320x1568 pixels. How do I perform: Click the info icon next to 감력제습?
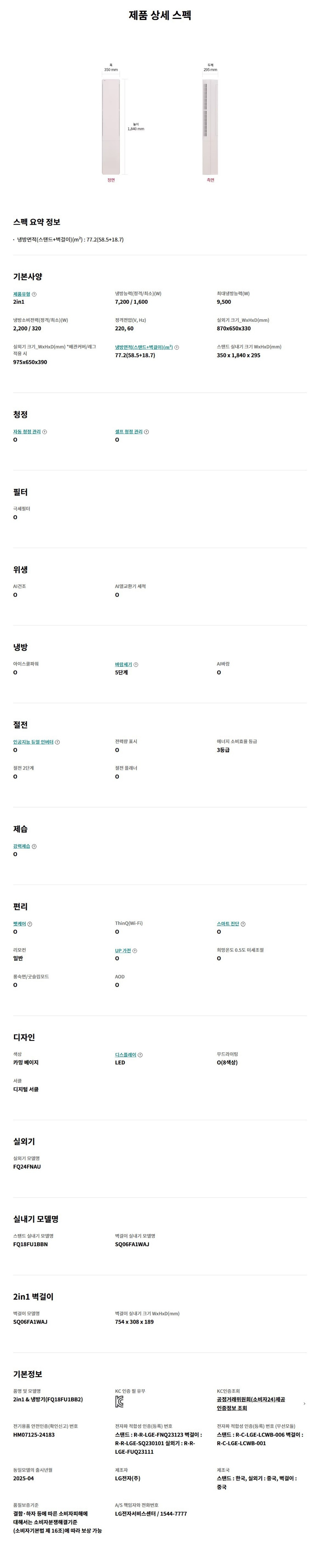[35, 847]
